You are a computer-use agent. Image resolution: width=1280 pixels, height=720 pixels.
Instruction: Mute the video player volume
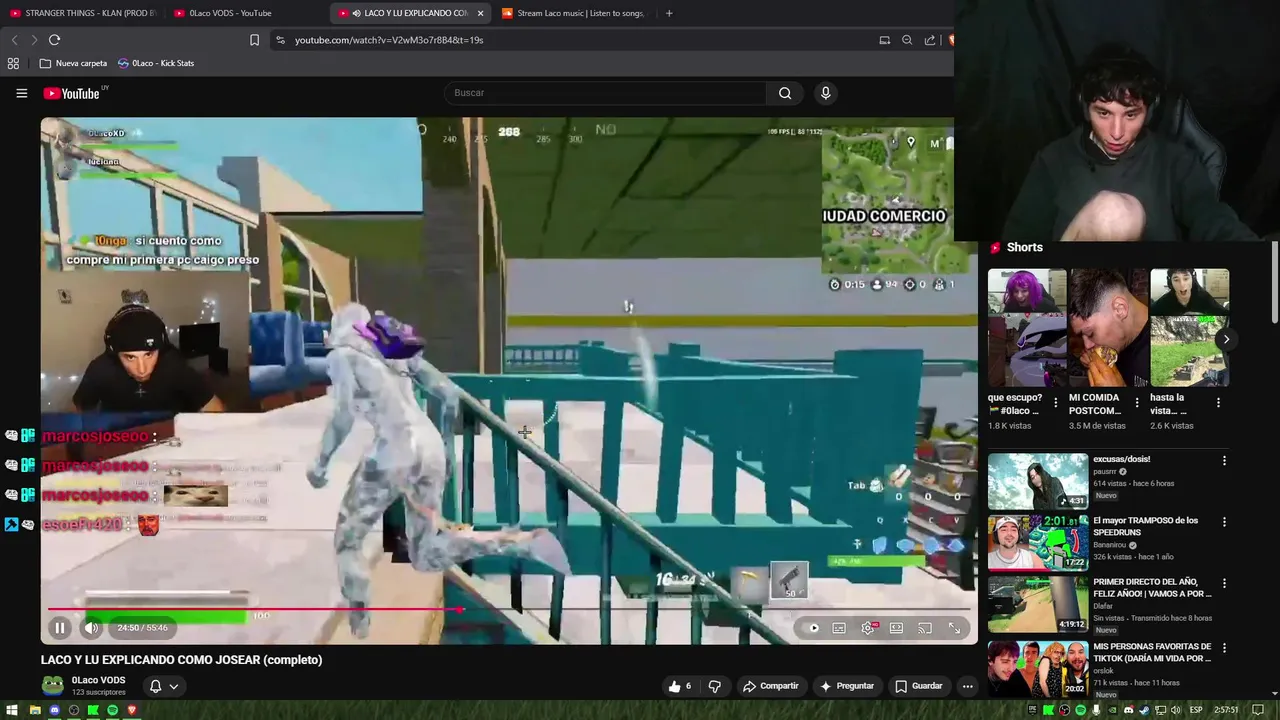pyautogui.click(x=91, y=628)
